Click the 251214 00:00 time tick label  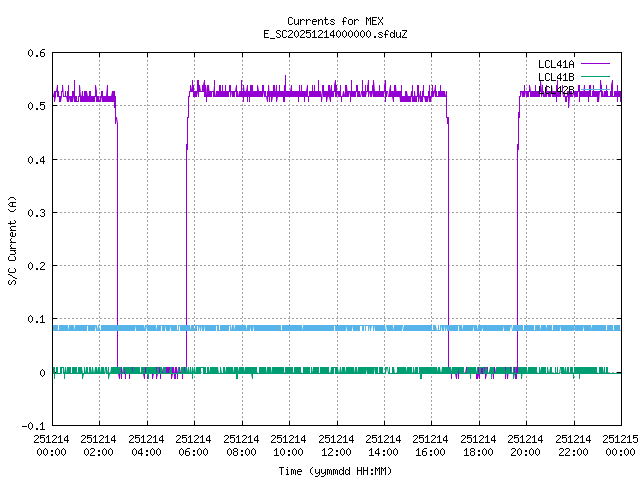(x=51, y=445)
